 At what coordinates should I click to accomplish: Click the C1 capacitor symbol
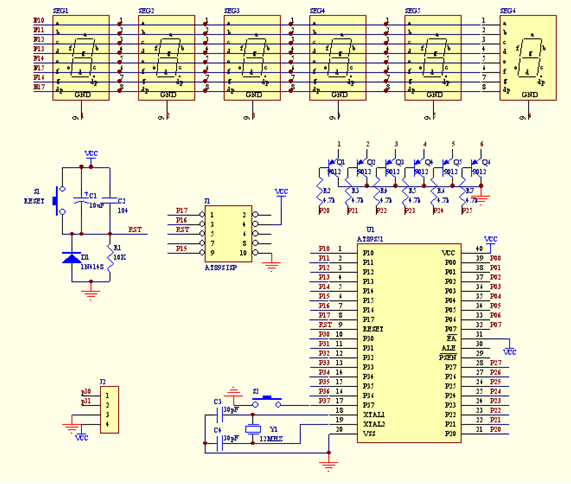click(x=81, y=200)
